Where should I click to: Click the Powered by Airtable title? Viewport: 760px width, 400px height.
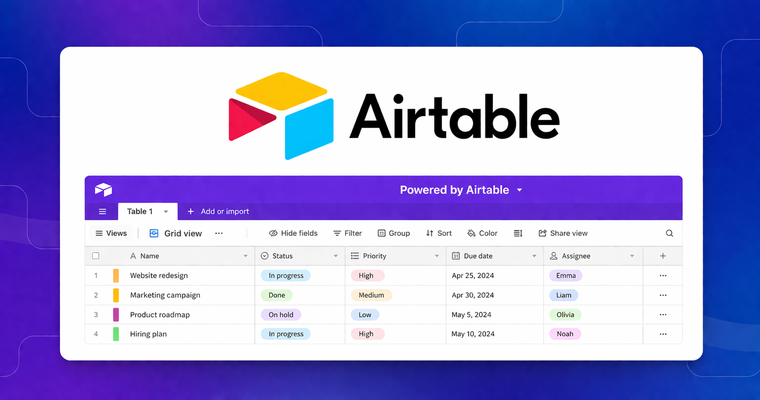click(454, 190)
